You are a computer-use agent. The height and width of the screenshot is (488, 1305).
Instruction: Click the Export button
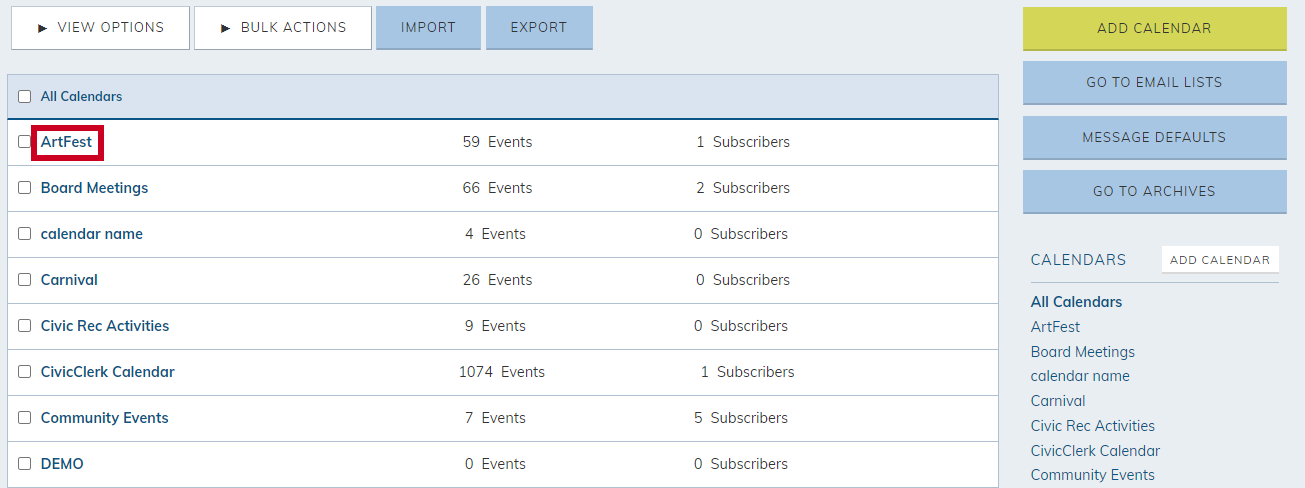(539, 28)
